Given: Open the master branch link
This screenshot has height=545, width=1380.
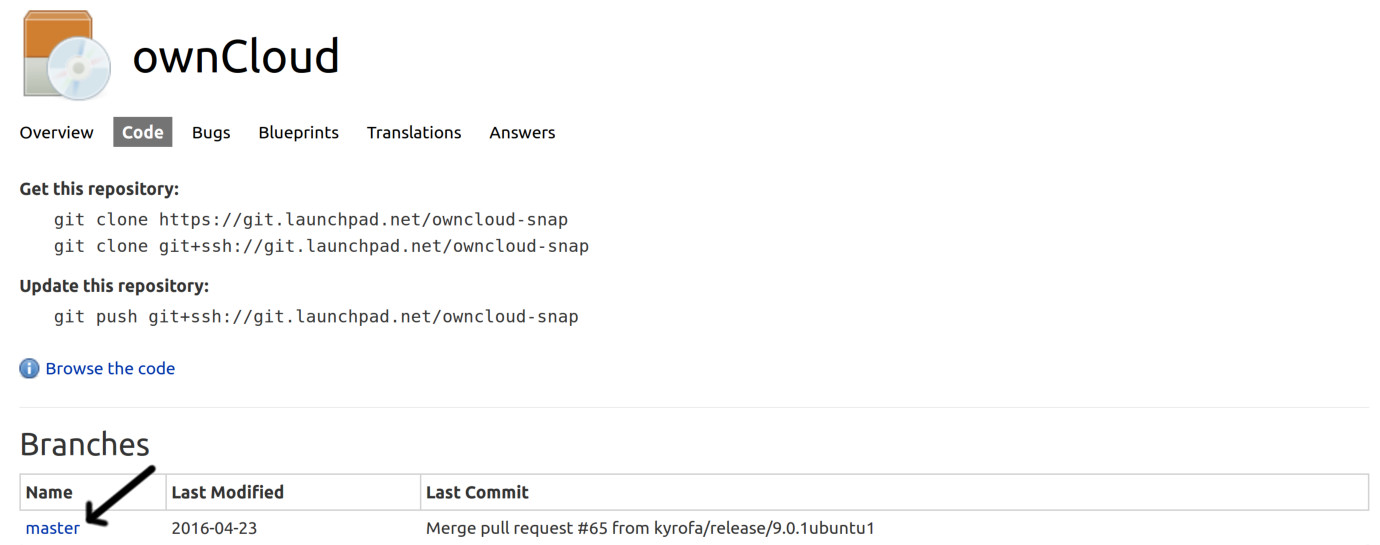Looking at the screenshot, I should tap(53, 528).
